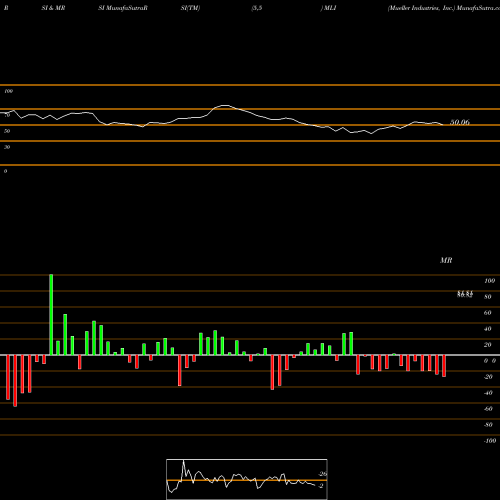
Task: Click the MR axis label 40
Action: (x=488, y=329)
